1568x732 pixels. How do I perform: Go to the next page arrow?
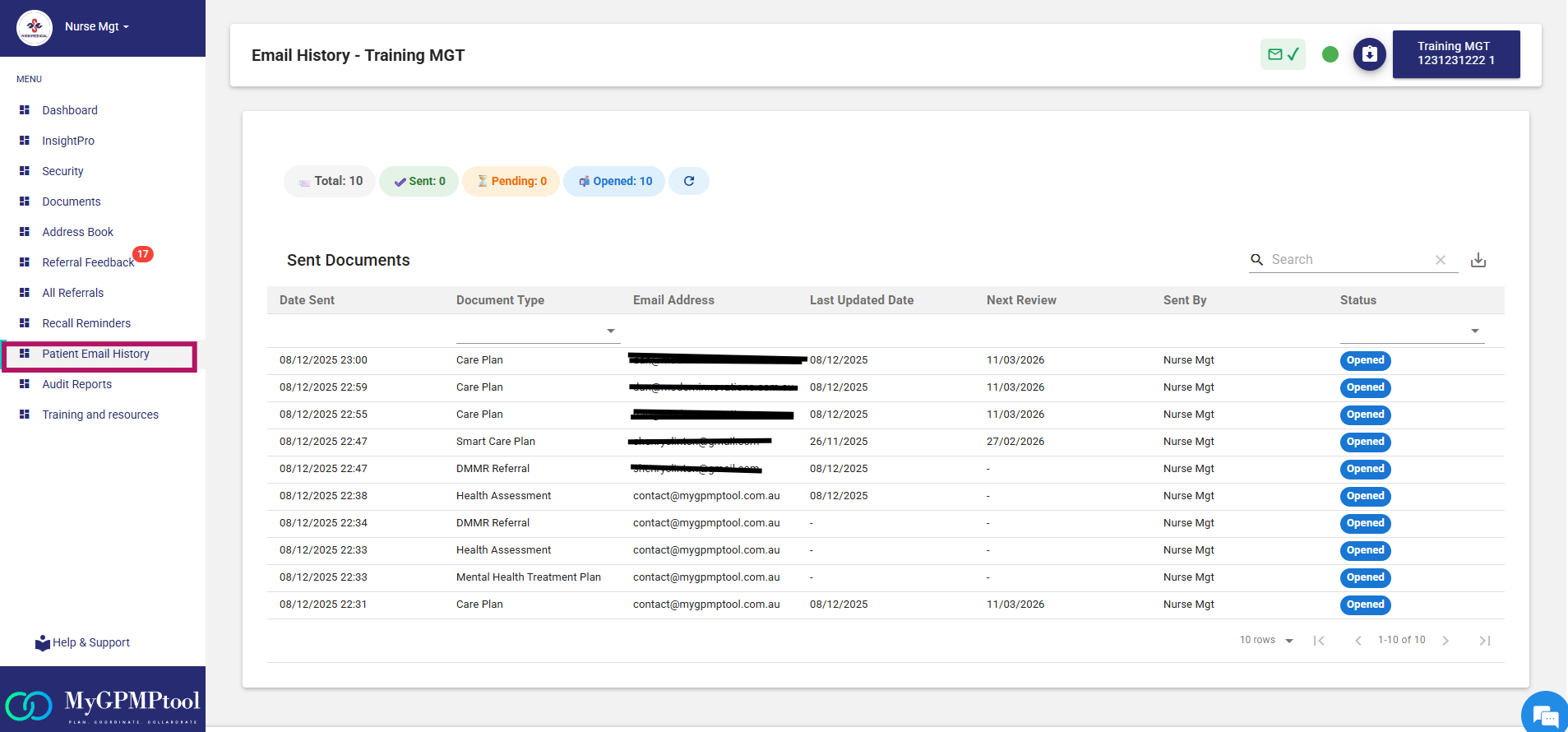pyautogui.click(x=1445, y=641)
